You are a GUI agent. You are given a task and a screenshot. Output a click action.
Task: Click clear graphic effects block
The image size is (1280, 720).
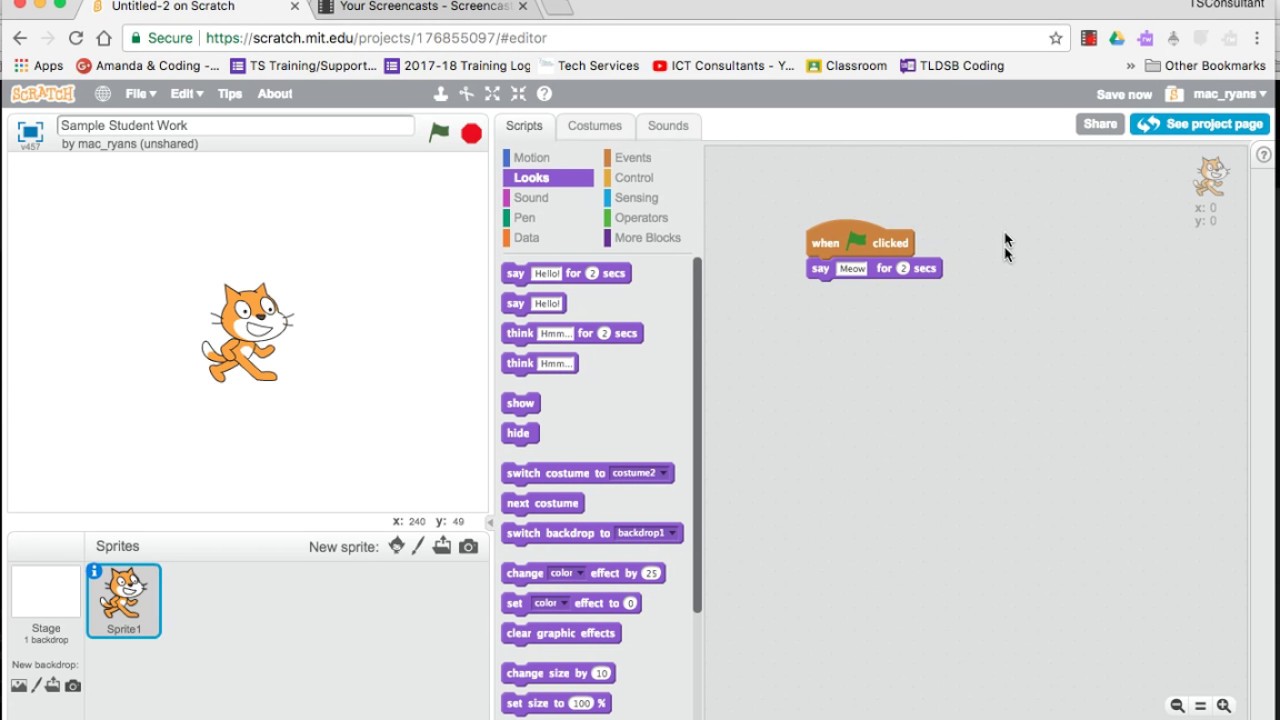561,634
